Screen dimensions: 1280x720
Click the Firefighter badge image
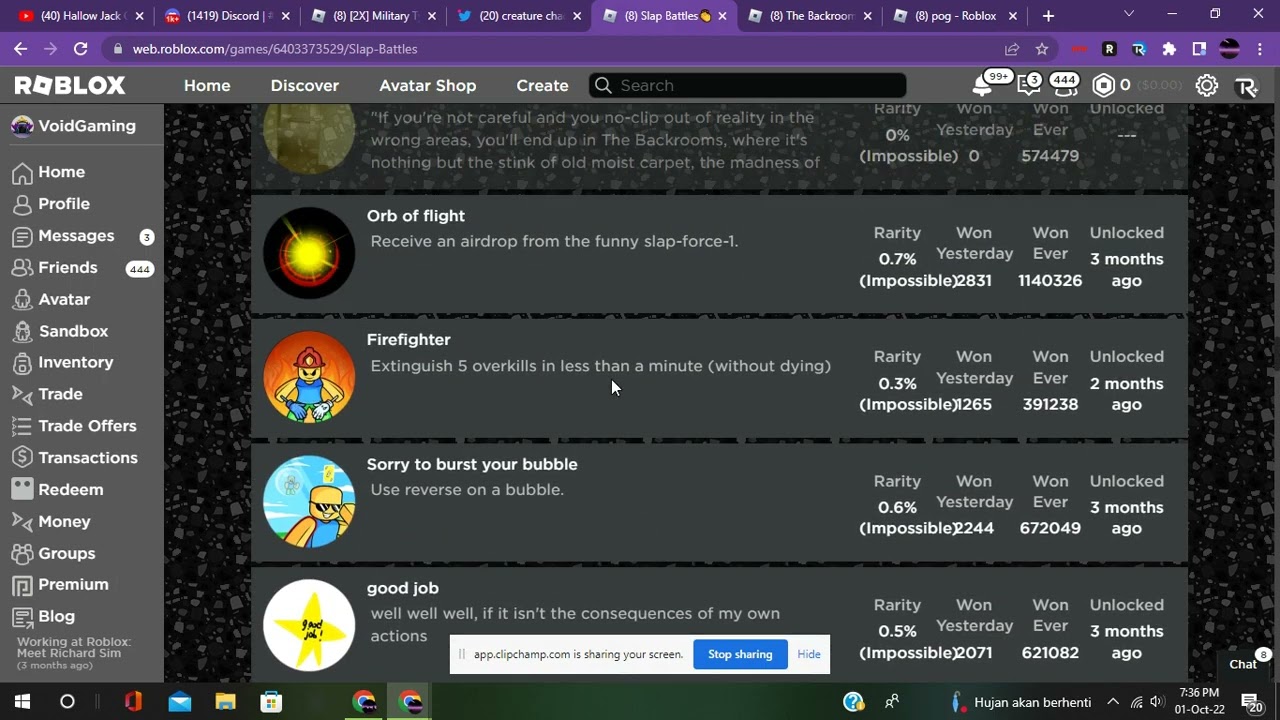[309, 378]
